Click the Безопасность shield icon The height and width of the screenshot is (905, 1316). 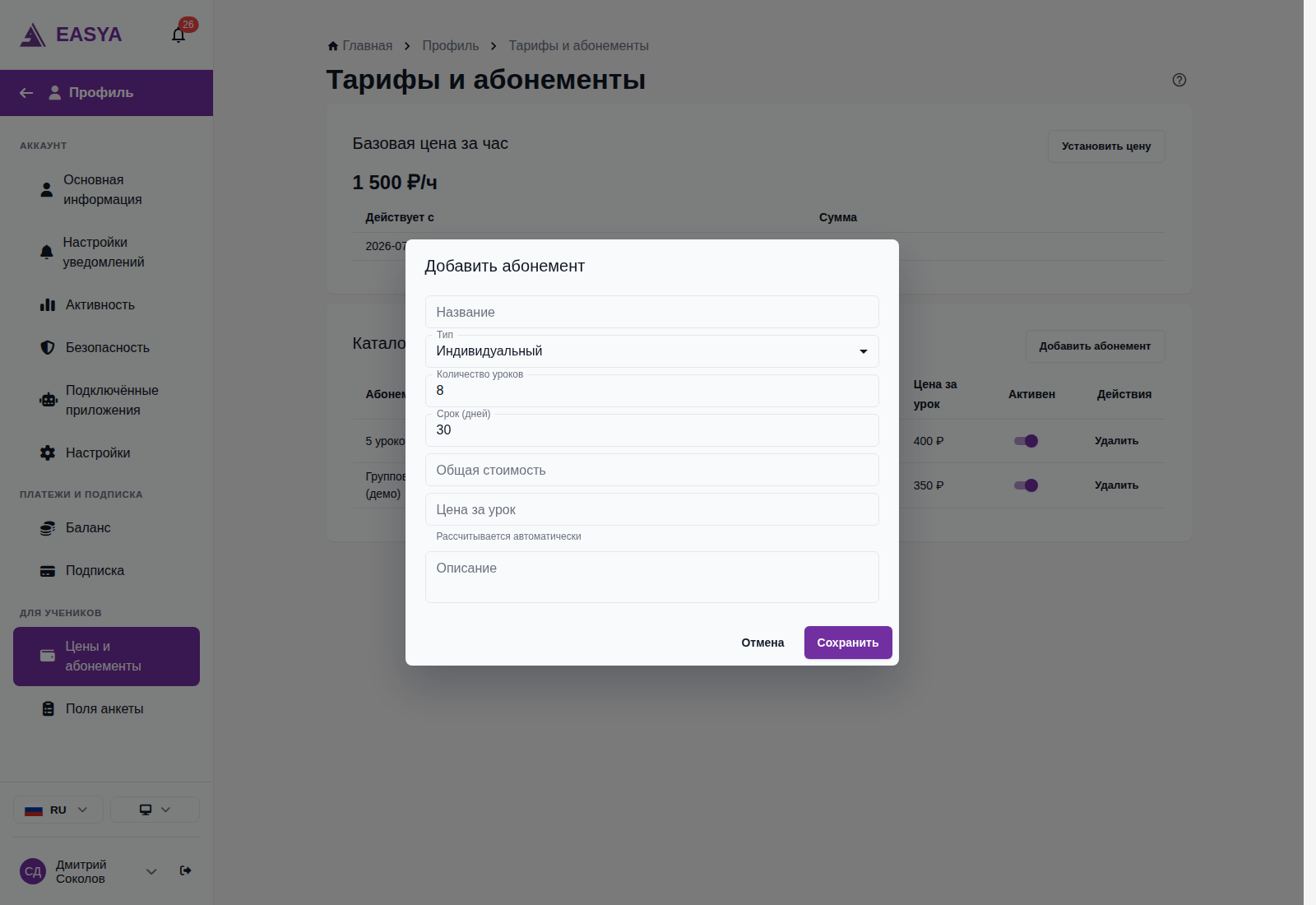pyautogui.click(x=48, y=348)
